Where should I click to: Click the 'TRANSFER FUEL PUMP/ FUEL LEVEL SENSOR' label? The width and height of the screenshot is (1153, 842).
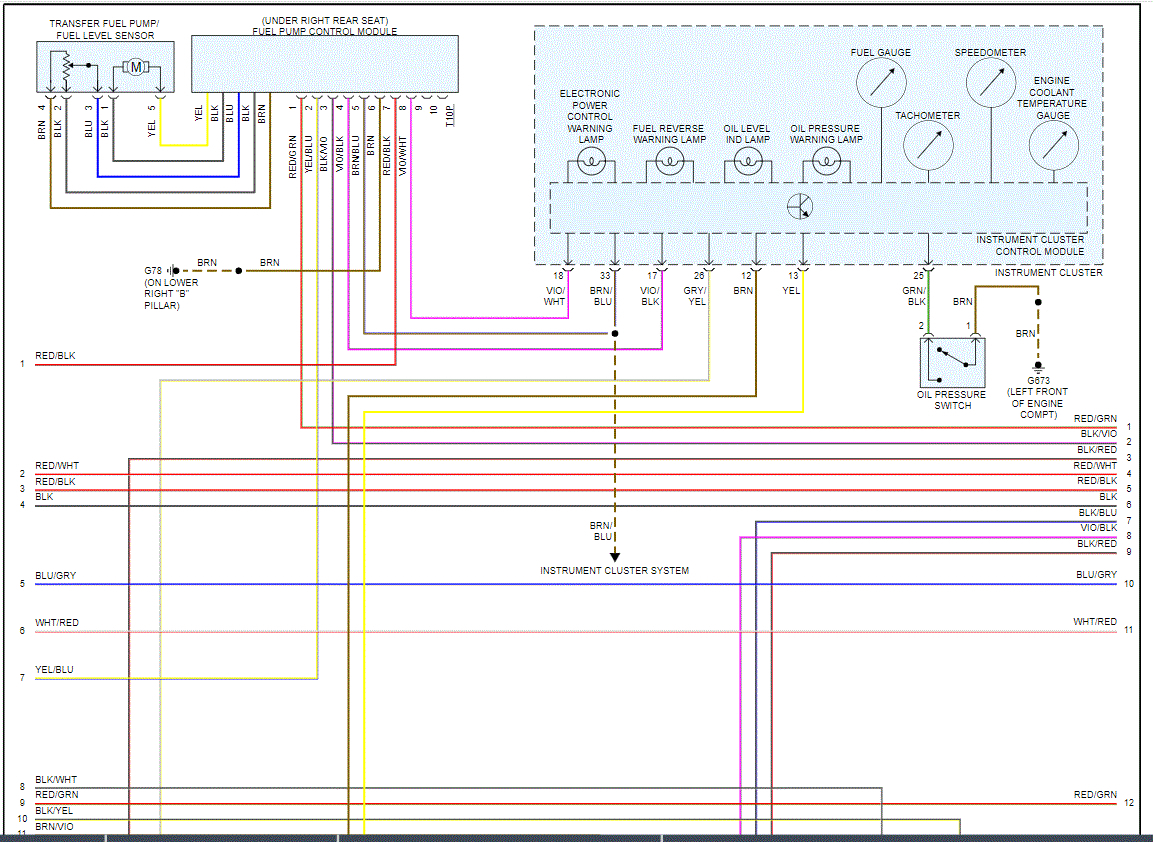point(104,29)
